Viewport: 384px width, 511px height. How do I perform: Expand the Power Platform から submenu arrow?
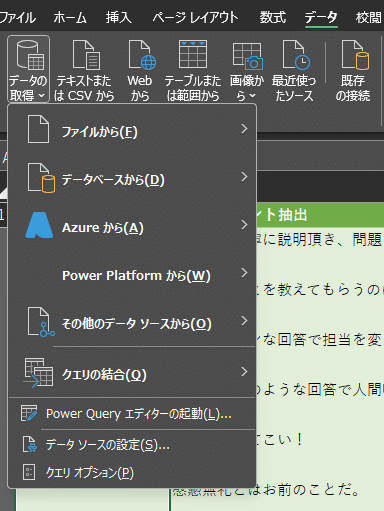pyautogui.click(x=244, y=273)
